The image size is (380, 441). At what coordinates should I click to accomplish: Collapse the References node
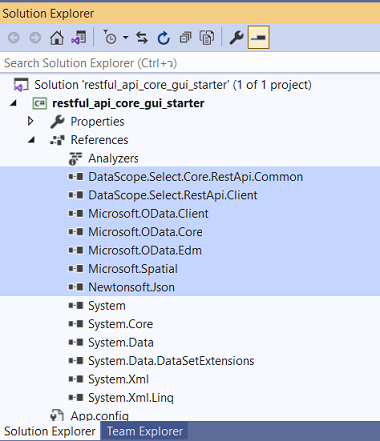click(x=31, y=140)
